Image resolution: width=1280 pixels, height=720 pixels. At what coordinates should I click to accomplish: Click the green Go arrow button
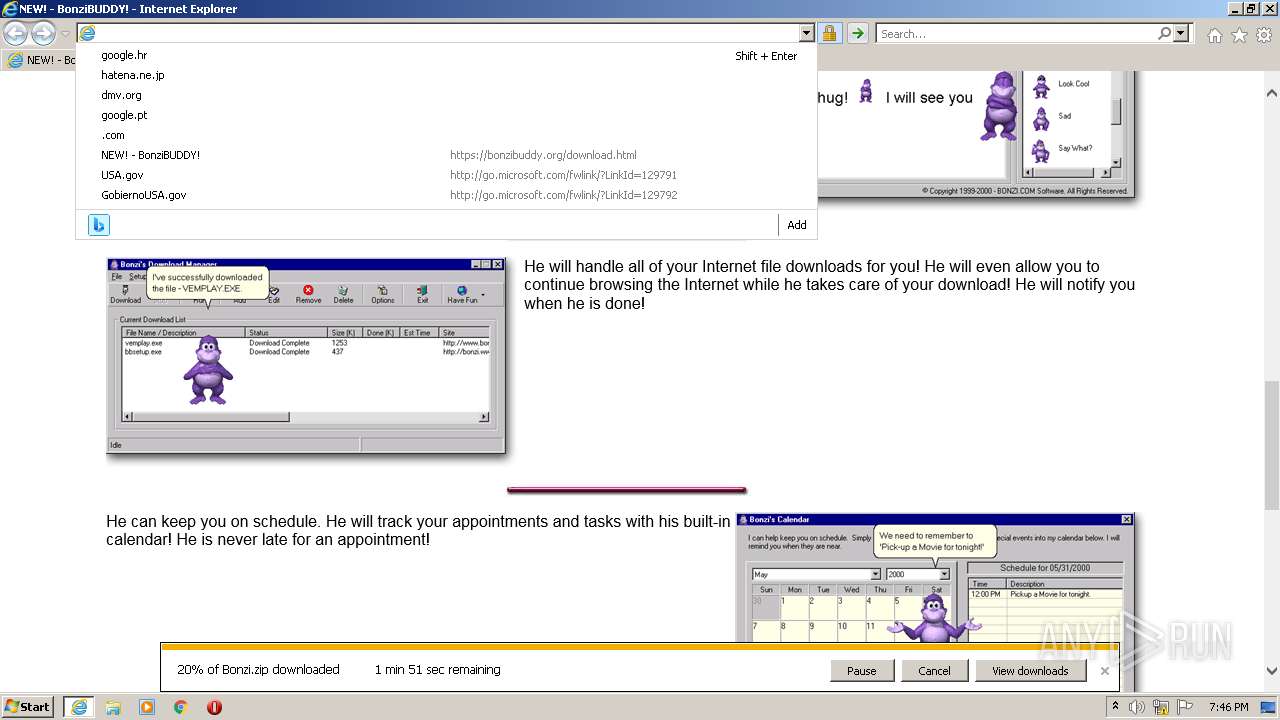coord(857,33)
